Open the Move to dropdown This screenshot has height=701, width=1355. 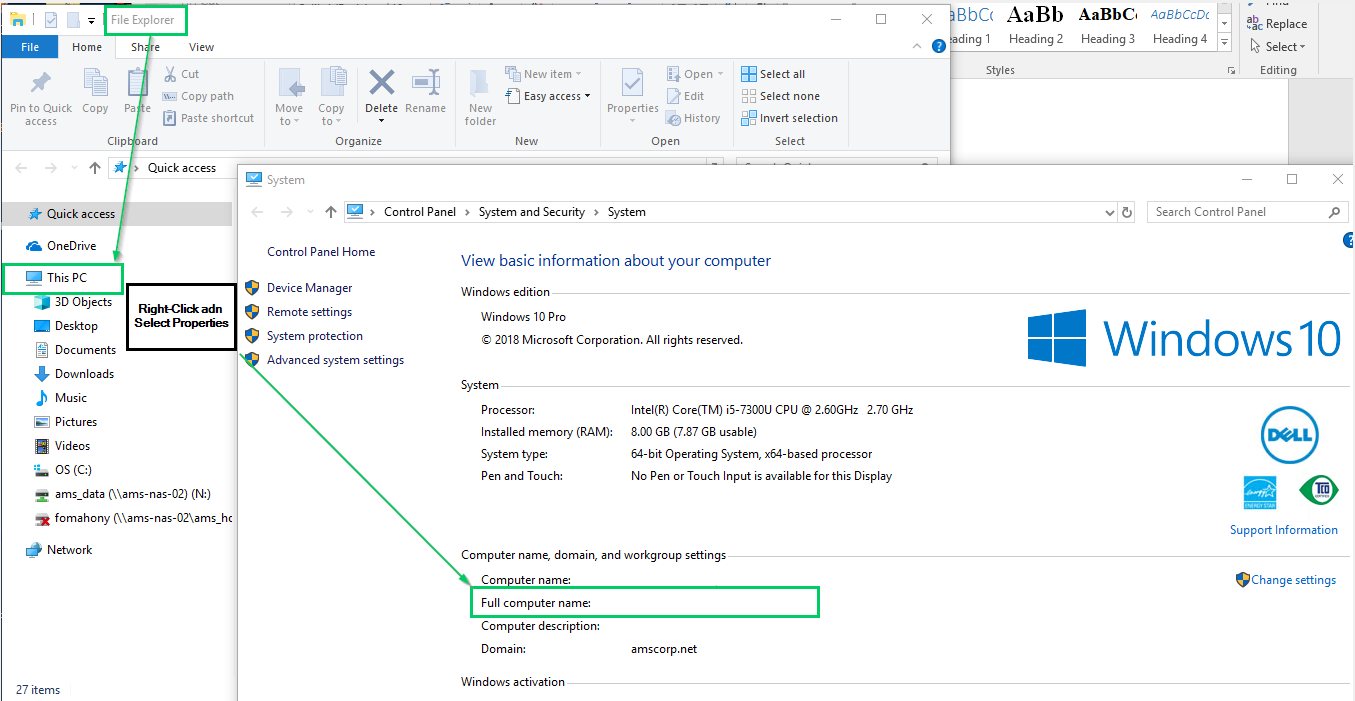pyautogui.click(x=289, y=98)
